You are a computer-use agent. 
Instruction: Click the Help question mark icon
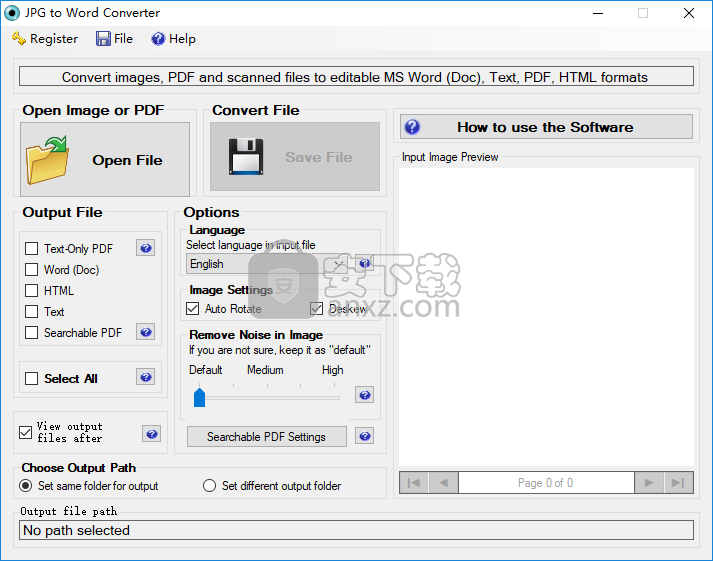point(158,39)
